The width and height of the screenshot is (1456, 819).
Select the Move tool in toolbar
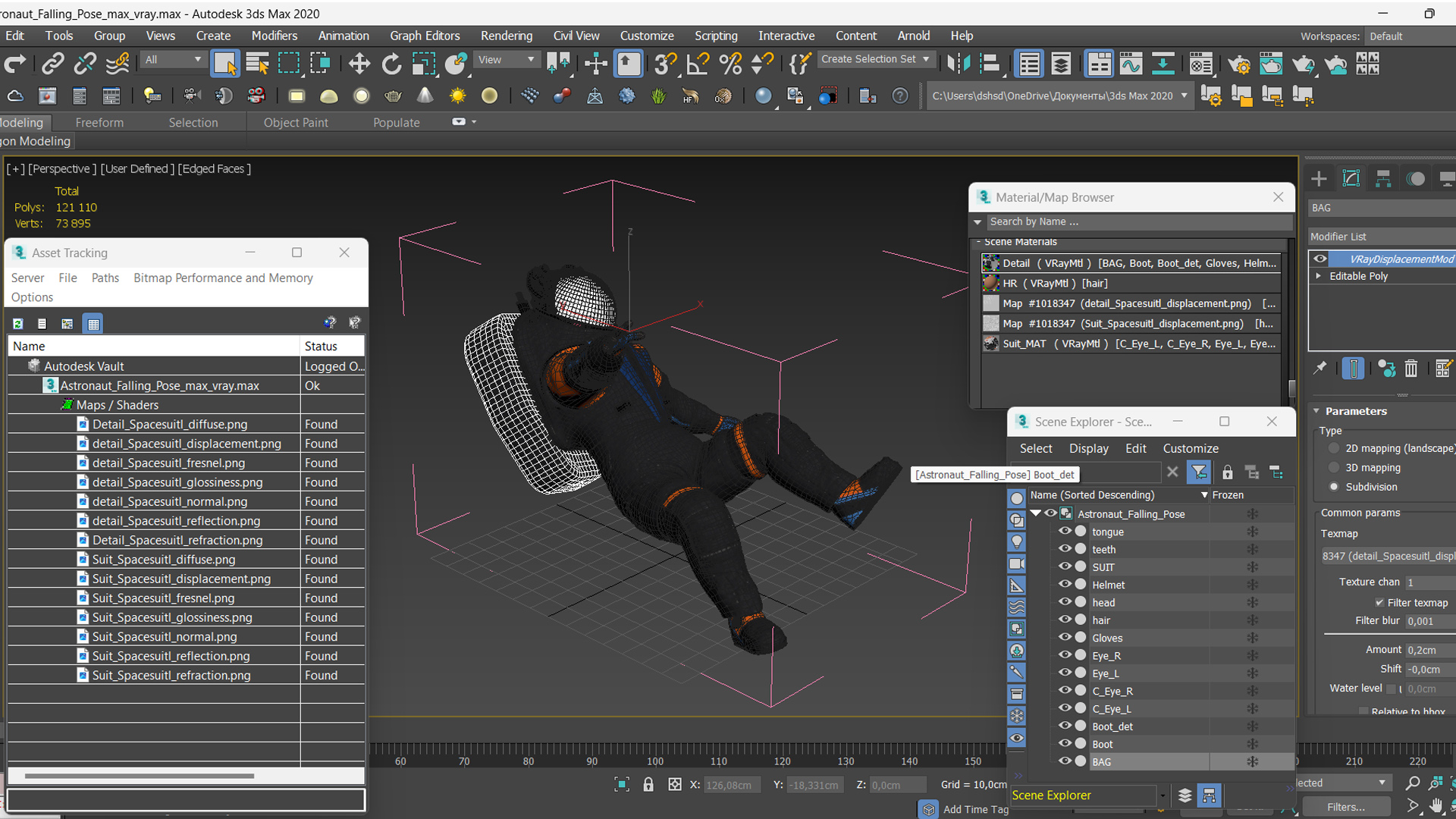click(x=359, y=64)
